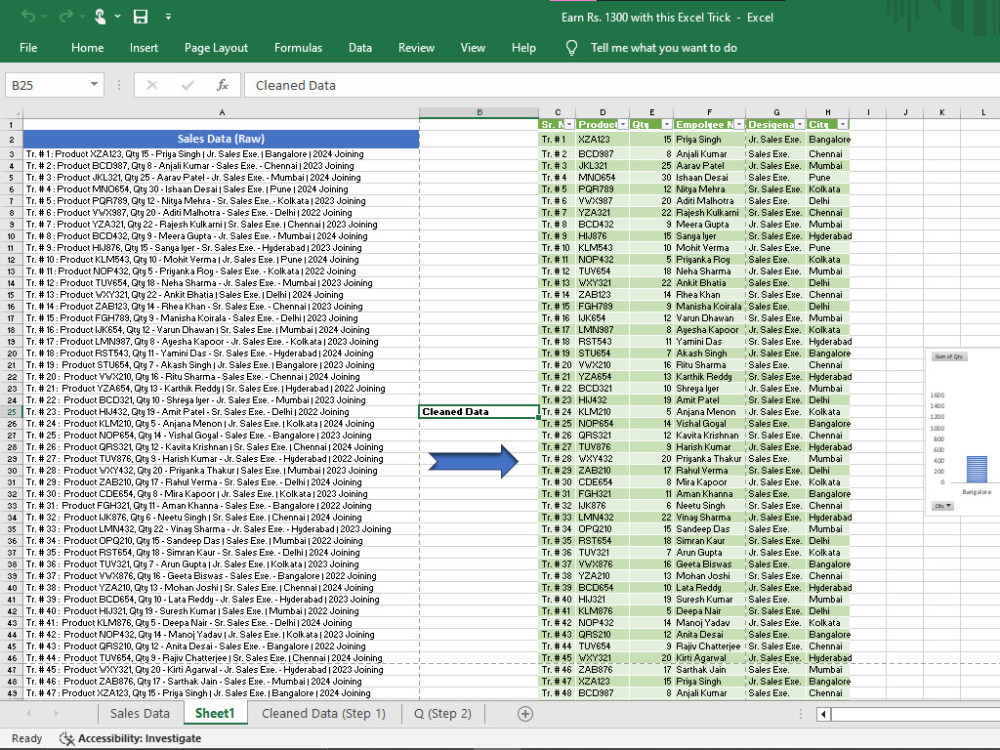Switch to Cleaned Data (Step 1) sheet
The image size is (1000, 750).
pos(323,713)
